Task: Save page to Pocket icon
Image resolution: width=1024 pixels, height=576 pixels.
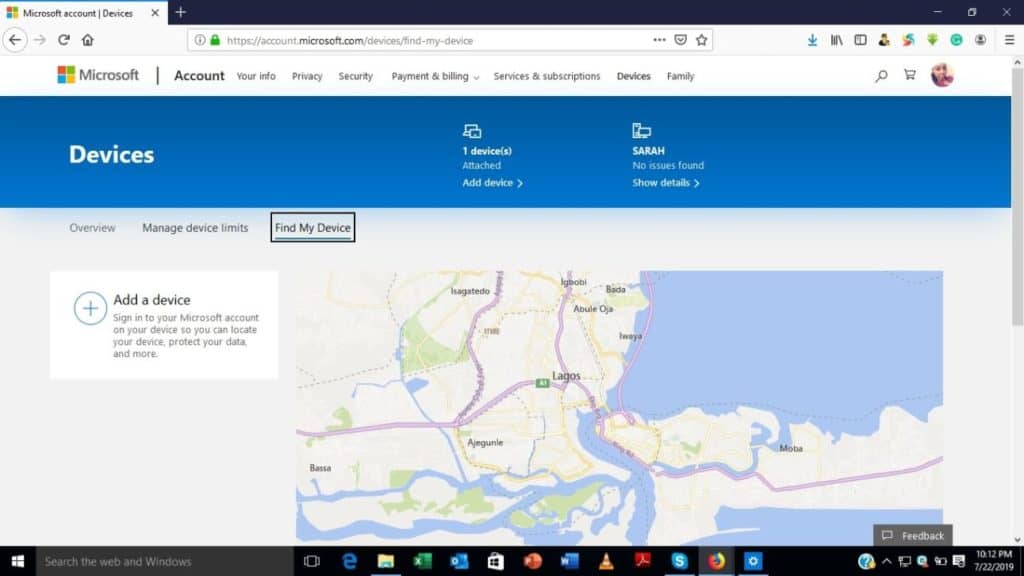Action: 680,40
